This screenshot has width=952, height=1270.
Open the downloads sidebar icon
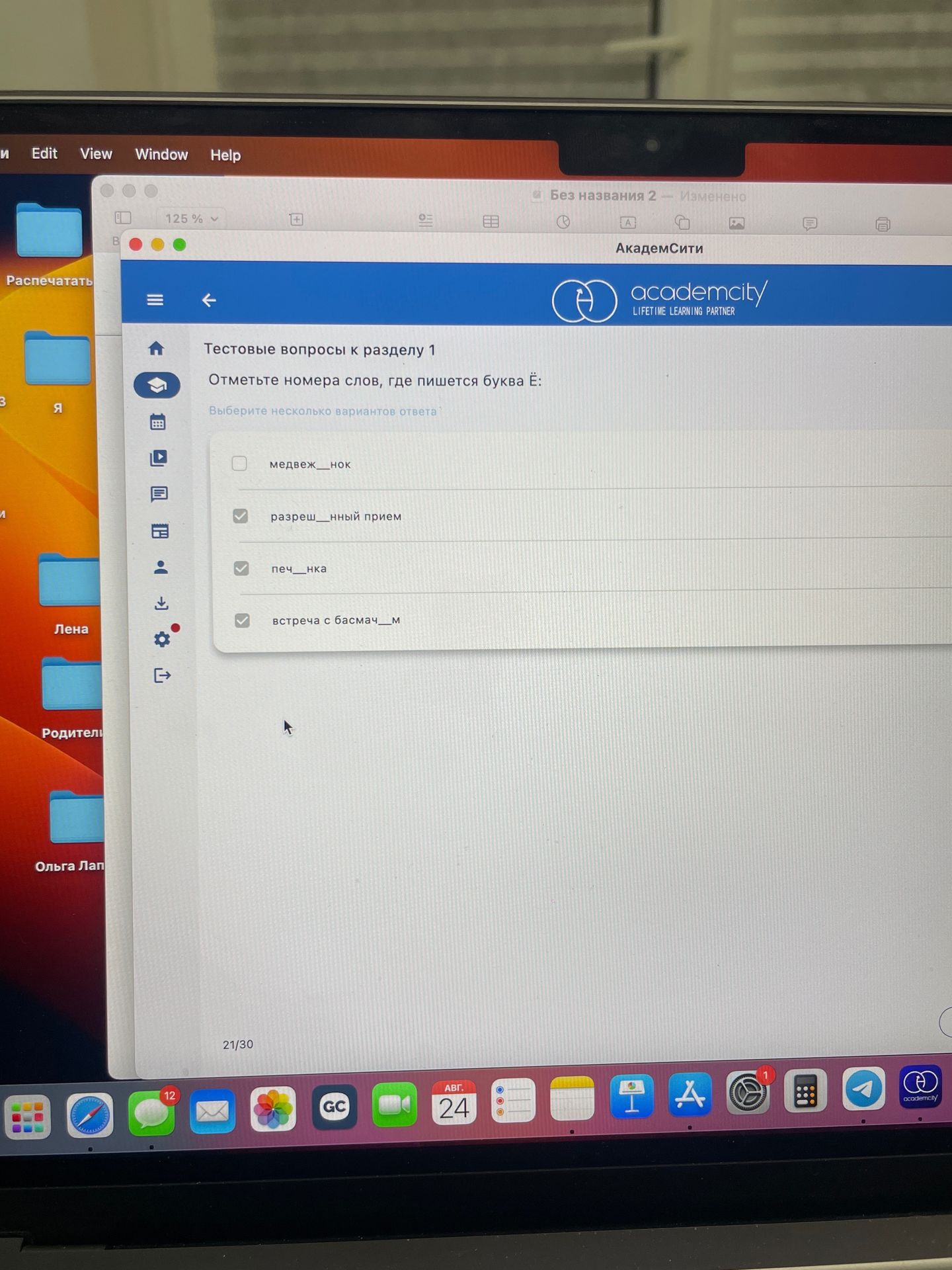tap(161, 603)
